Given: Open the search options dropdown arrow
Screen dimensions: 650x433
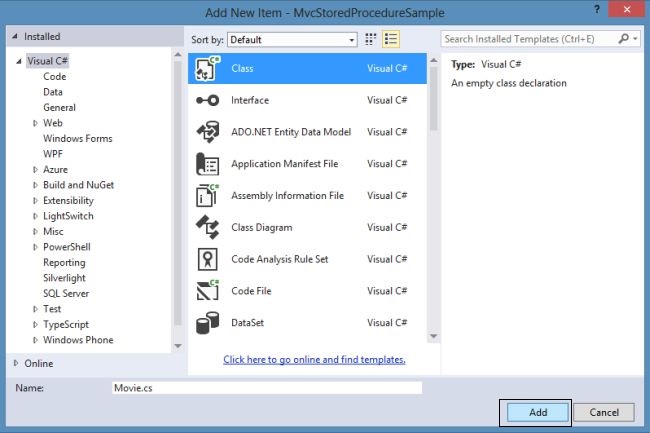Looking at the screenshot, I should [x=635, y=39].
